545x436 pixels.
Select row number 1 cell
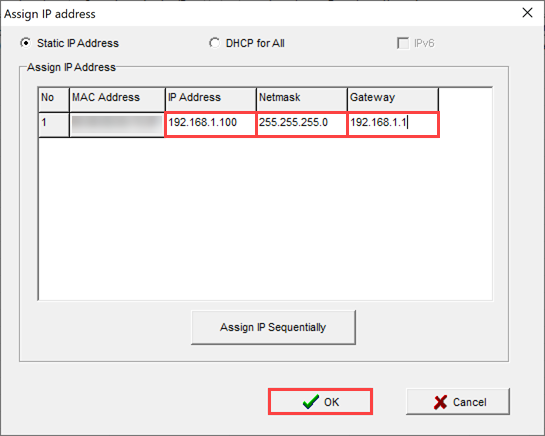point(54,124)
